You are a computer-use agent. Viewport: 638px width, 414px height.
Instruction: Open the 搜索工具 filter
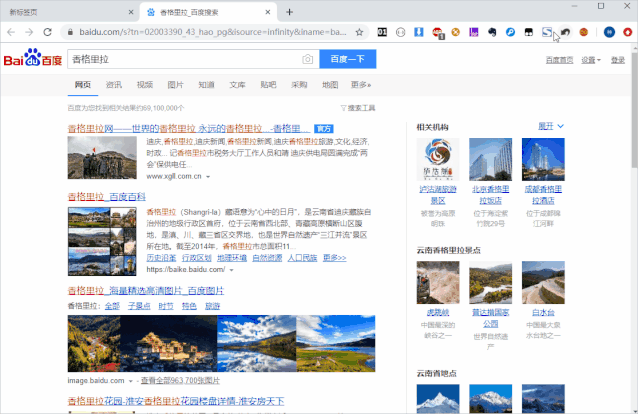coord(358,108)
